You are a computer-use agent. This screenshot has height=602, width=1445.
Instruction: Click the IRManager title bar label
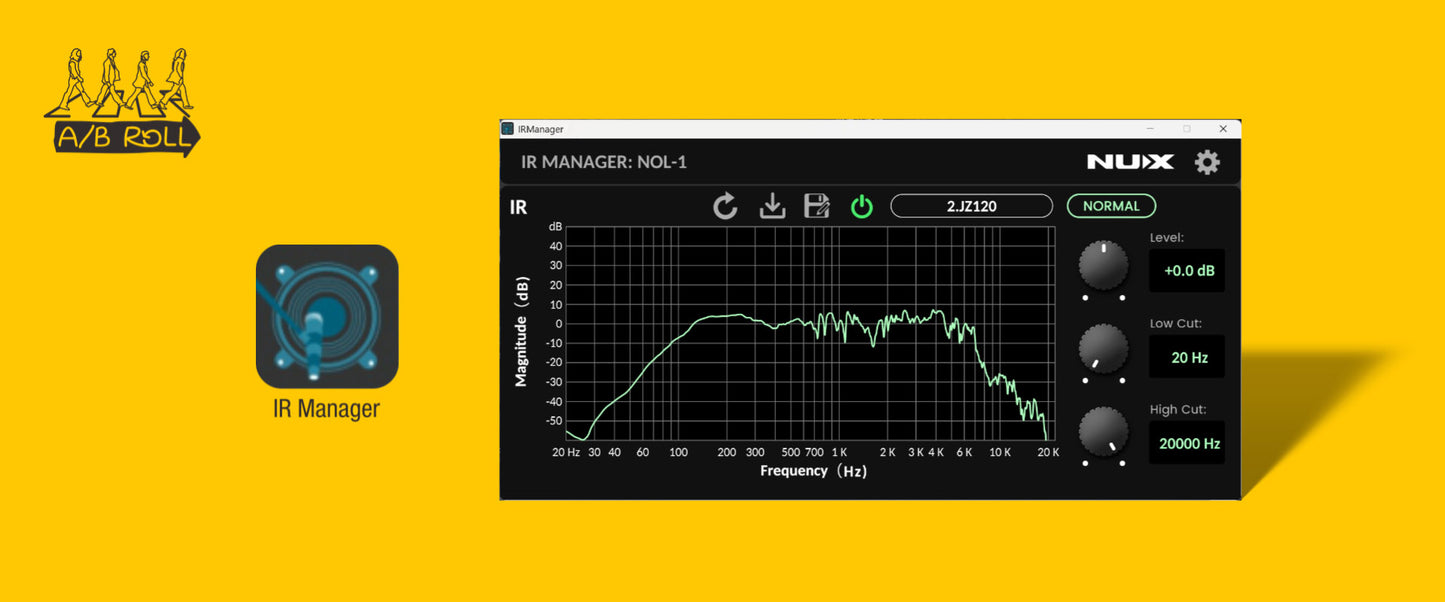pos(540,129)
